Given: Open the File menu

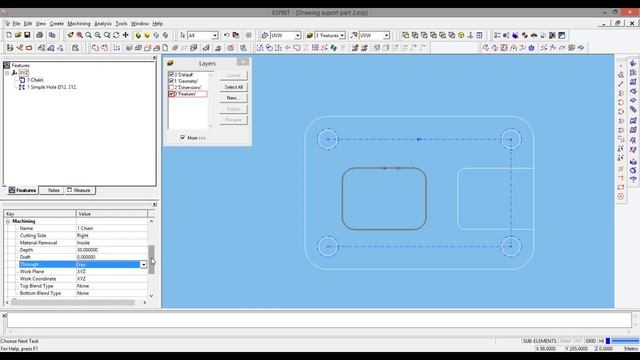Looking at the screenshot, I should (x=16, y=24).
